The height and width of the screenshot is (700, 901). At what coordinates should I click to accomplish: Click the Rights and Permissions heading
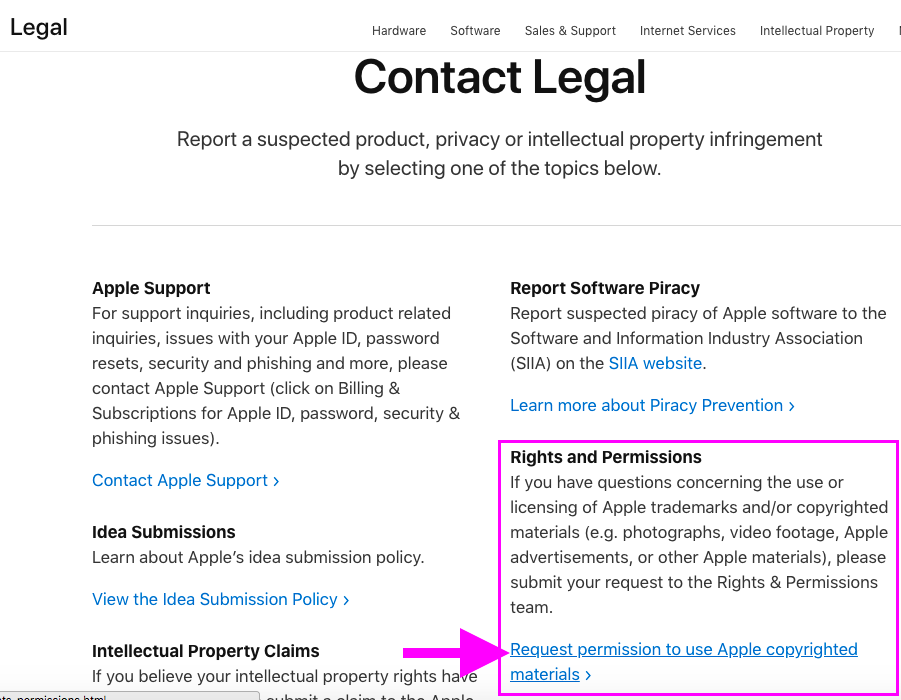(606, 457)
